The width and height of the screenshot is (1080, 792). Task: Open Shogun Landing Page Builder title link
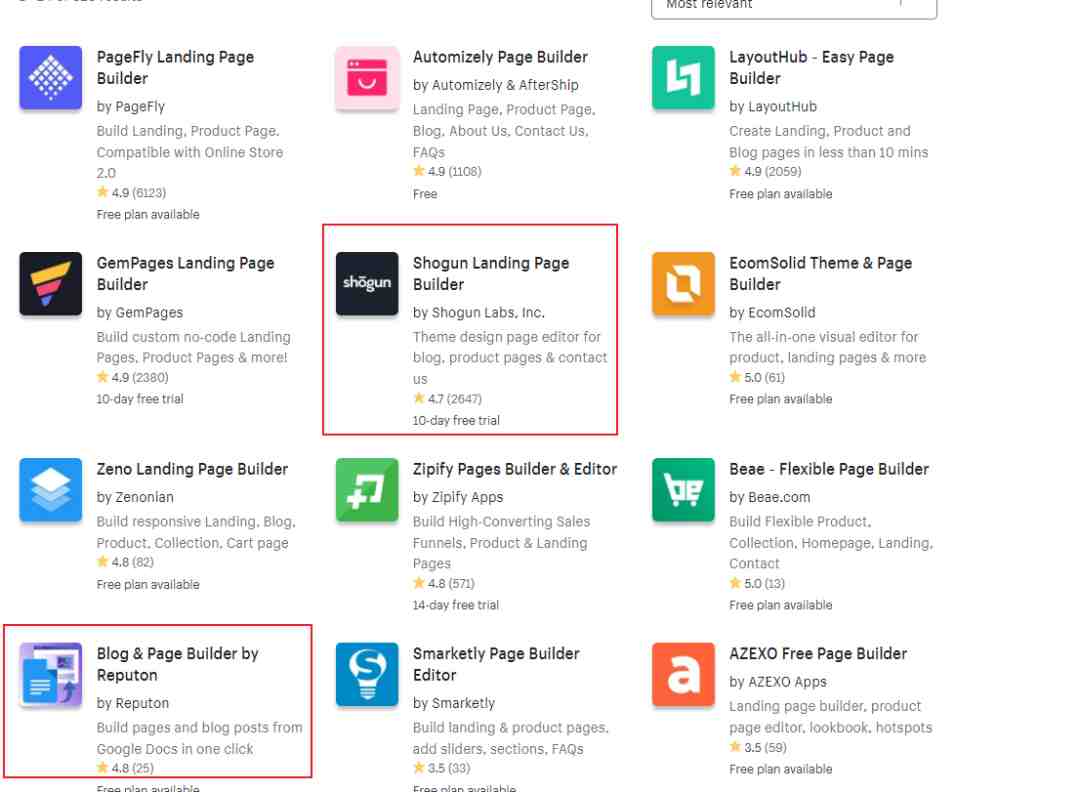[491, 273]
